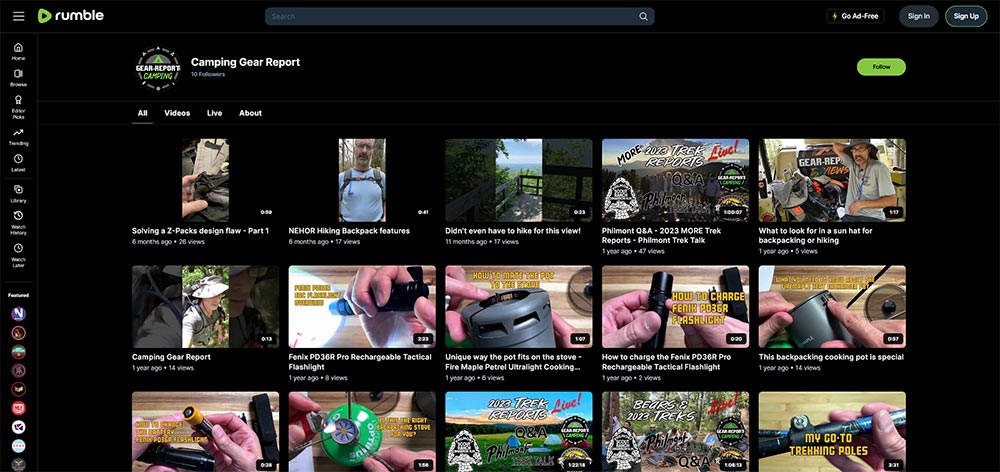Open the 'How to change the battery' thumbnail
This screenshot has height=472, width=1000.
click(x=205, y=432)
